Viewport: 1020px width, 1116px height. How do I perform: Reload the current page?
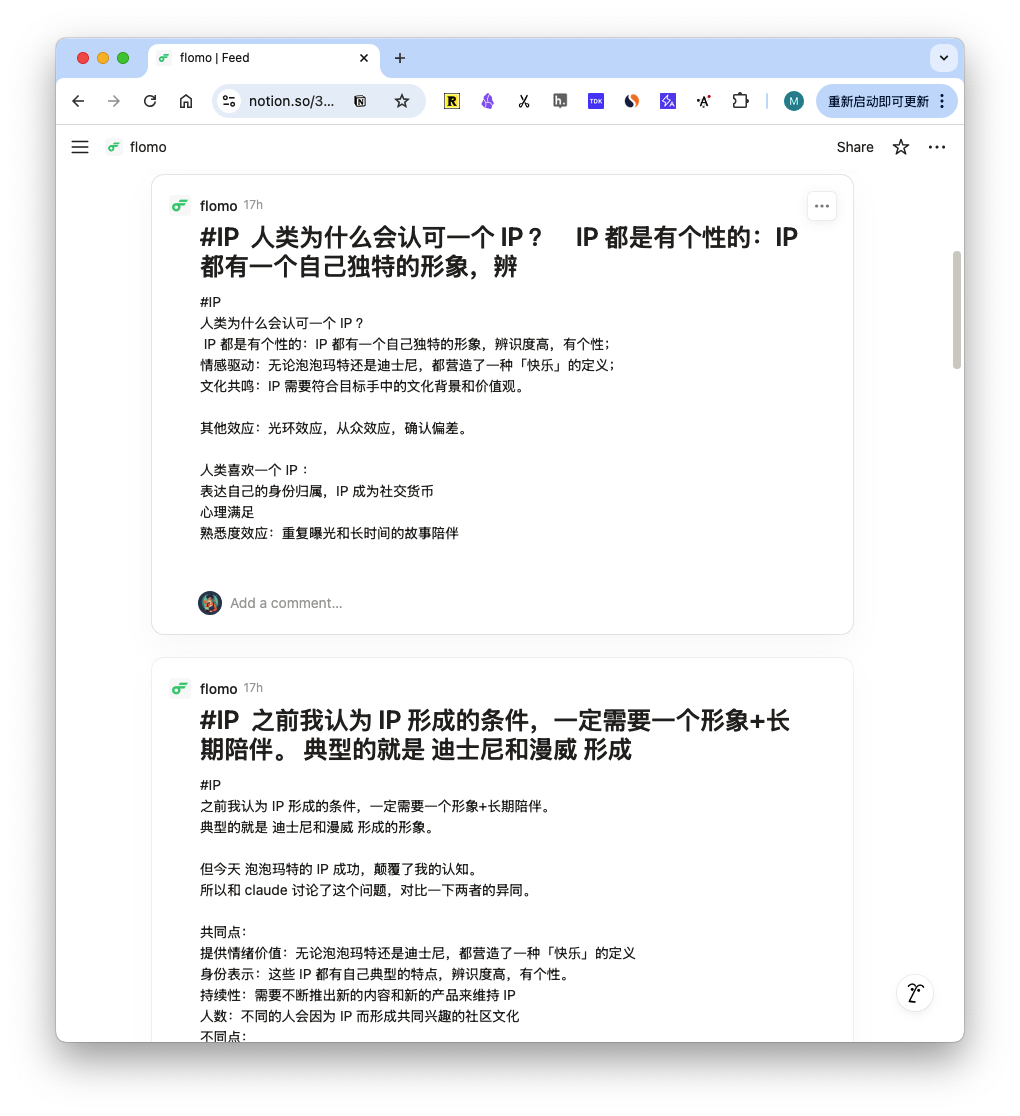(x=149, y=101)
